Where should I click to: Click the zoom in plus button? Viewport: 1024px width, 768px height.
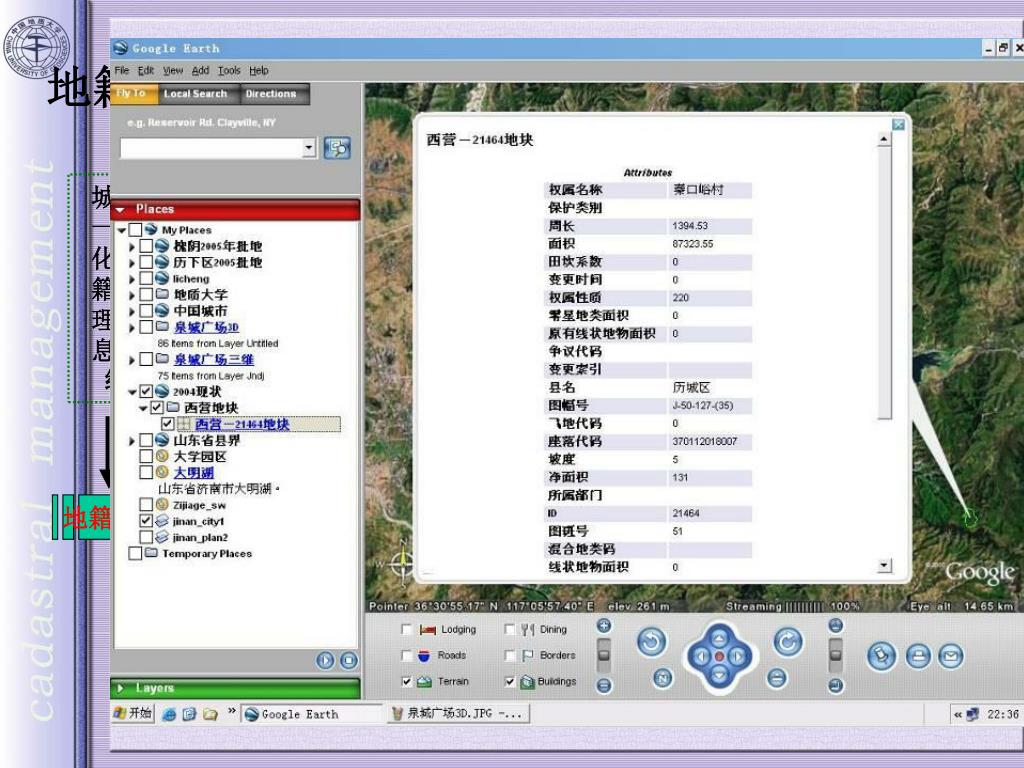(604, 626)
